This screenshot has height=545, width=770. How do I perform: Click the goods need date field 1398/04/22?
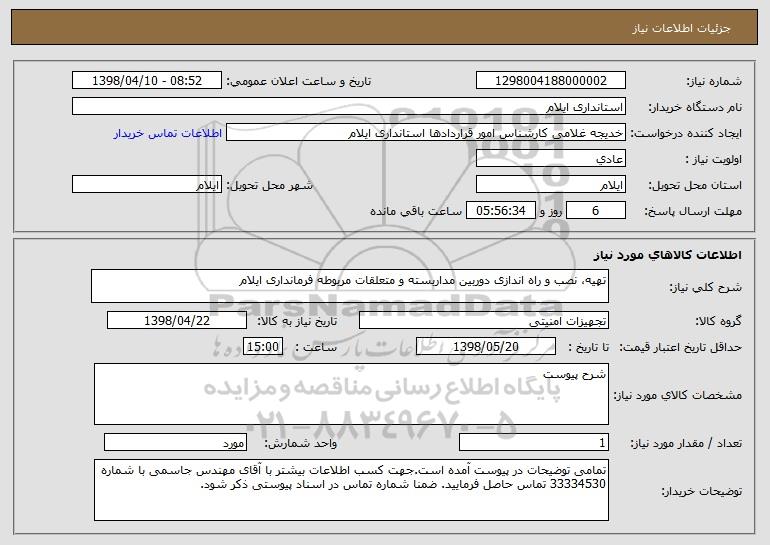(x=177, y=321)
